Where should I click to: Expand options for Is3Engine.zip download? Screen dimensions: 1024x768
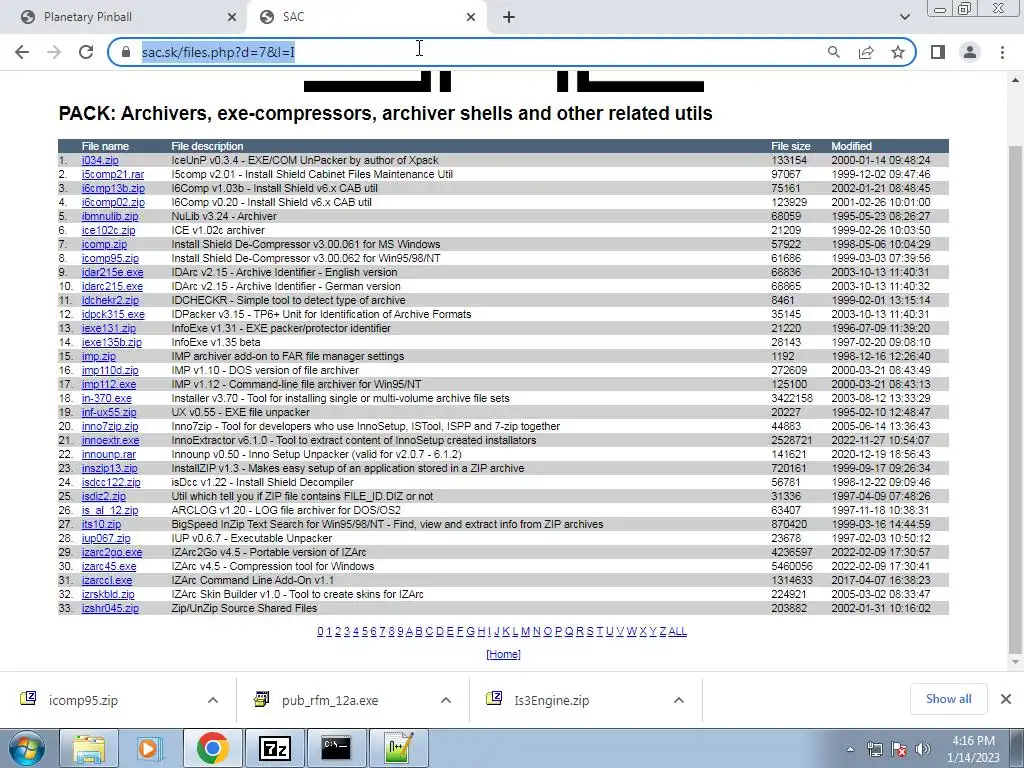(679, 700)
